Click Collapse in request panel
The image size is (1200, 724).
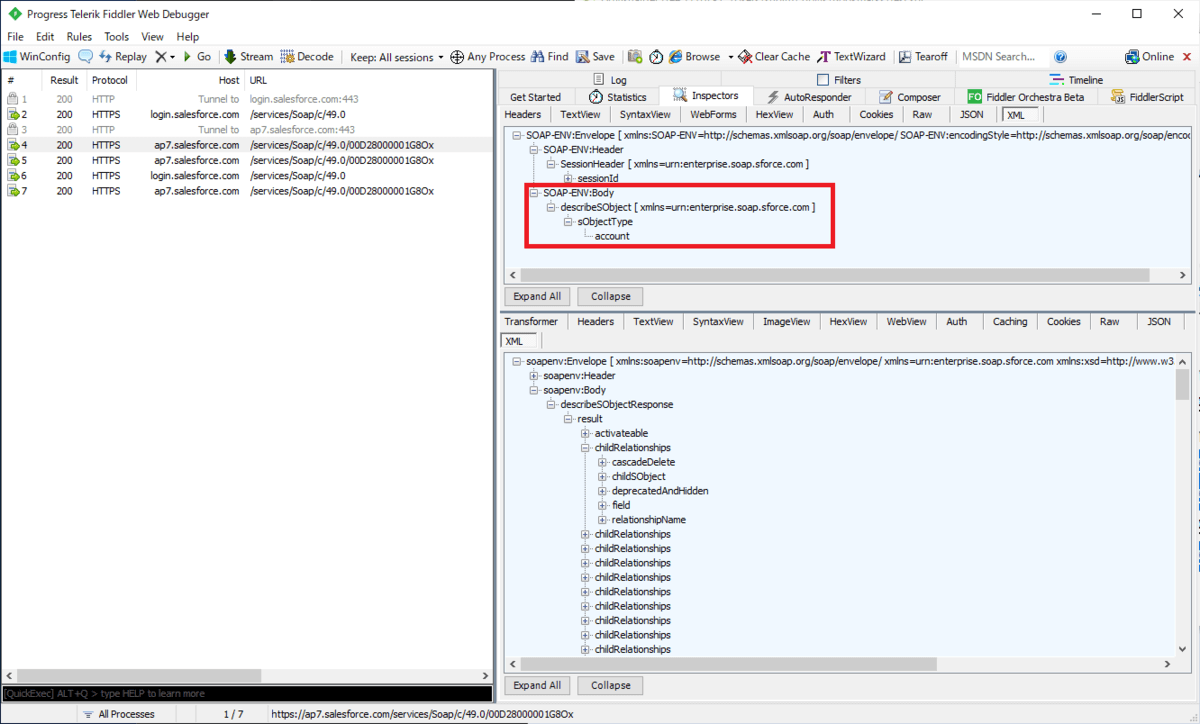(610, 296)
